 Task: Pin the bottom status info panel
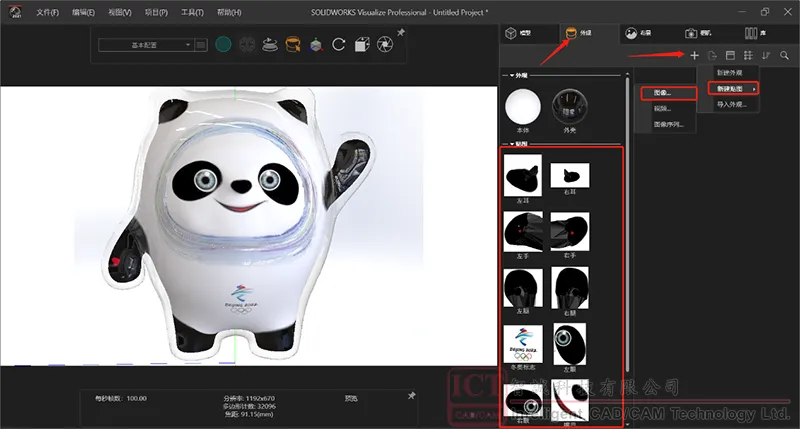411,396
